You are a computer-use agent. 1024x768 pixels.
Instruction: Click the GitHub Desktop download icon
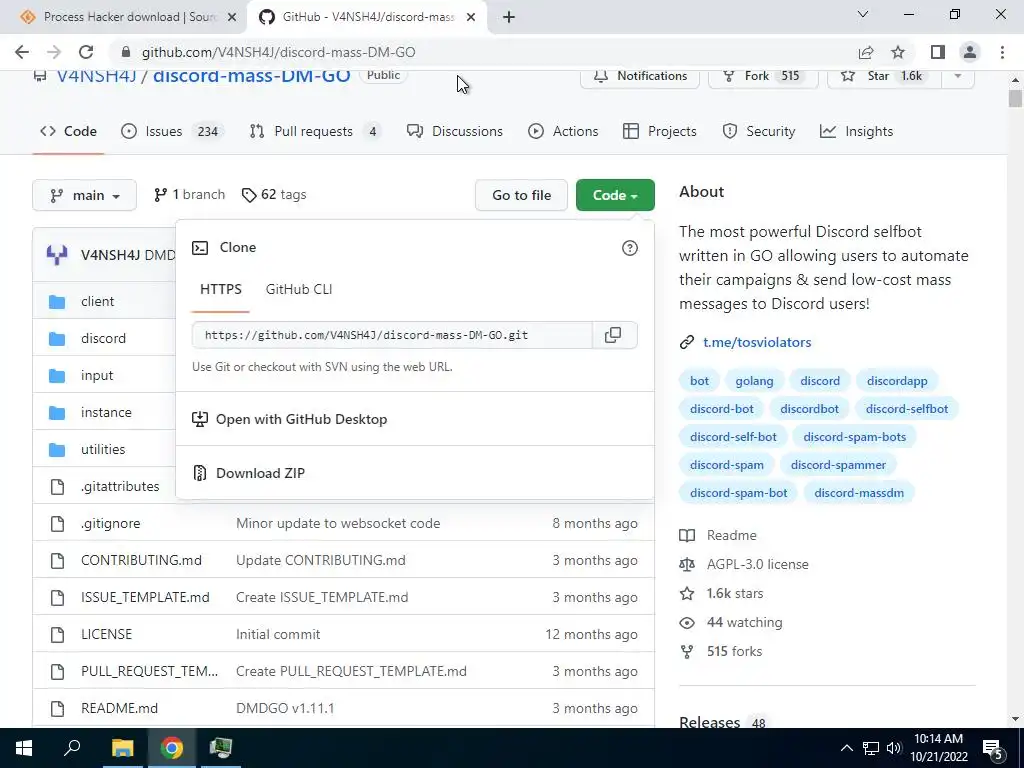tap(200, 419)
